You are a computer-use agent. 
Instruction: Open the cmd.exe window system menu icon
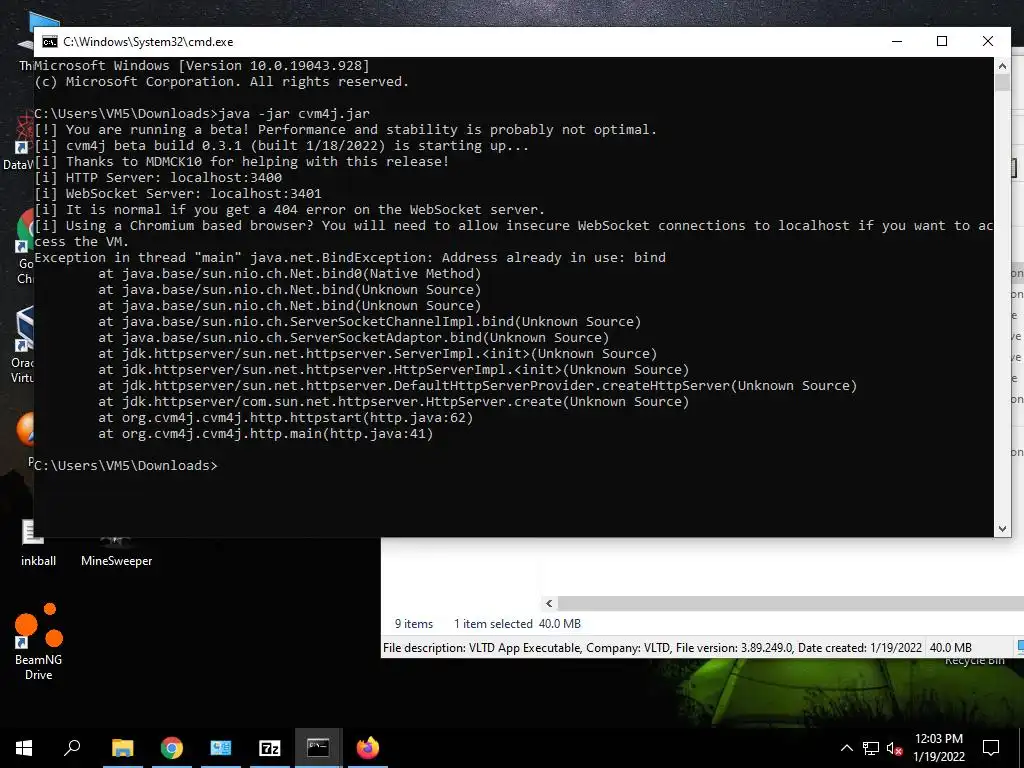coord(50,42)
